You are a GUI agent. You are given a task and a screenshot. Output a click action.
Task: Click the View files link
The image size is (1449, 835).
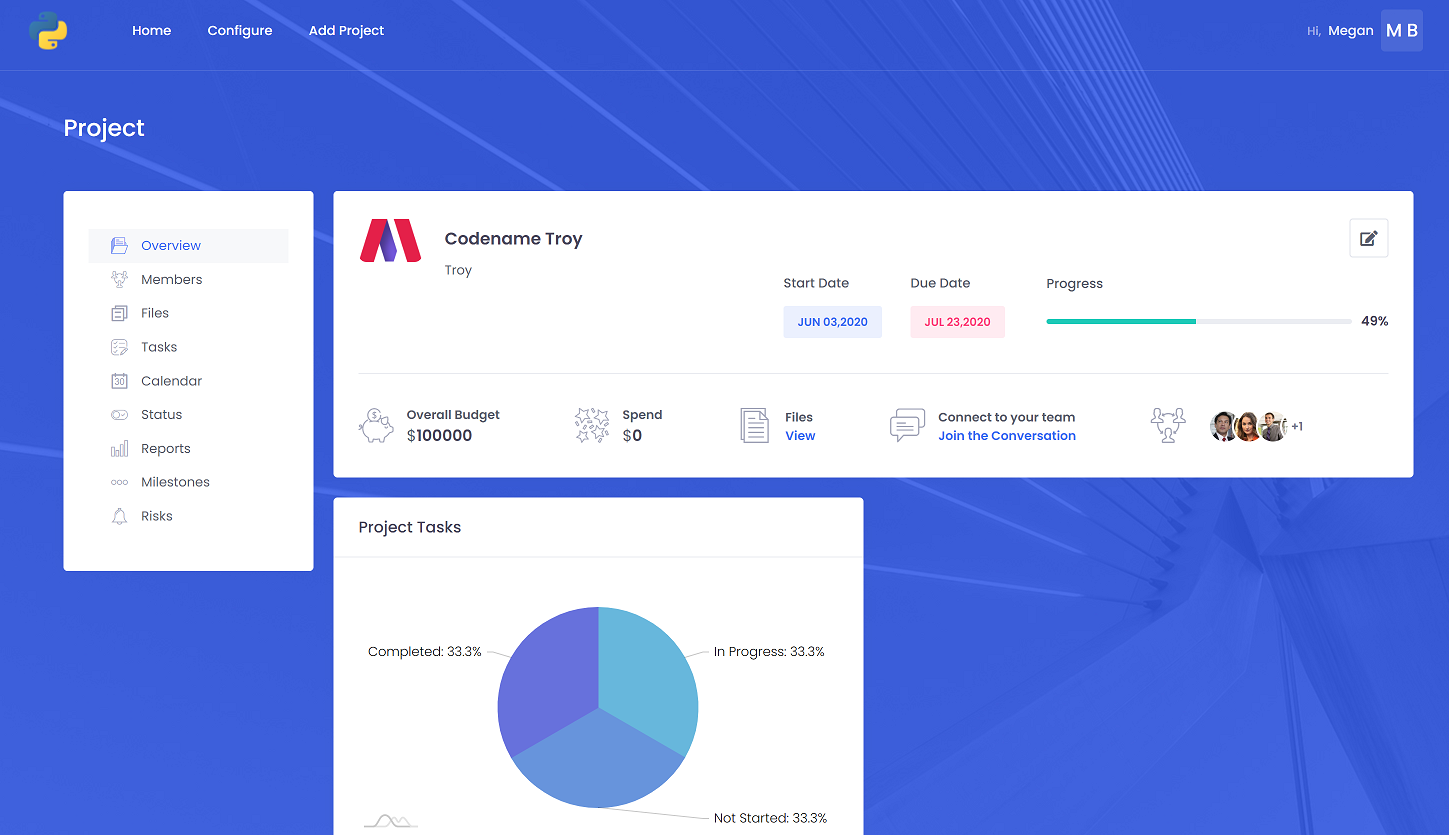coord(800,436)
